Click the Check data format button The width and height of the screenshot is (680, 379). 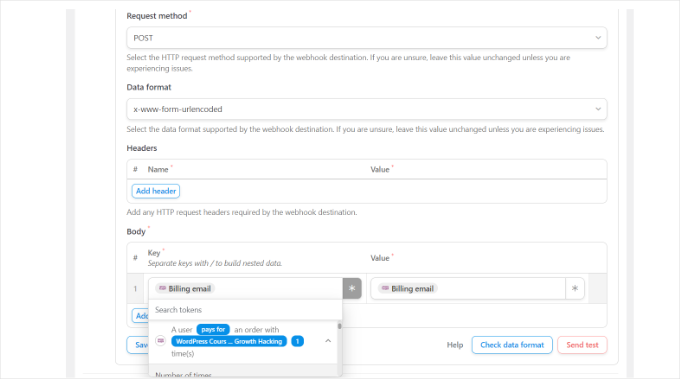coord(512,345)
